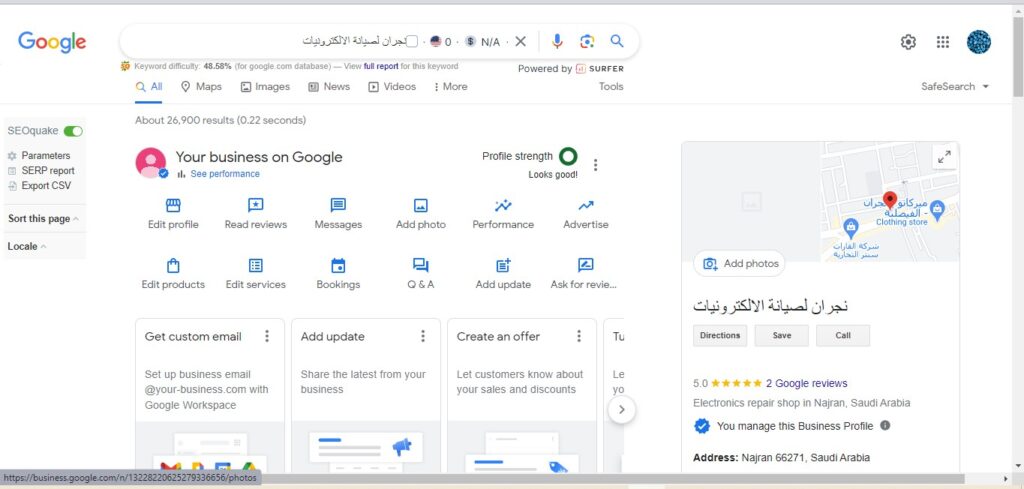The image size is (1024, 489).
Task: Open info icon beside manage Business Profile
Action: click(x=885, y=426)
